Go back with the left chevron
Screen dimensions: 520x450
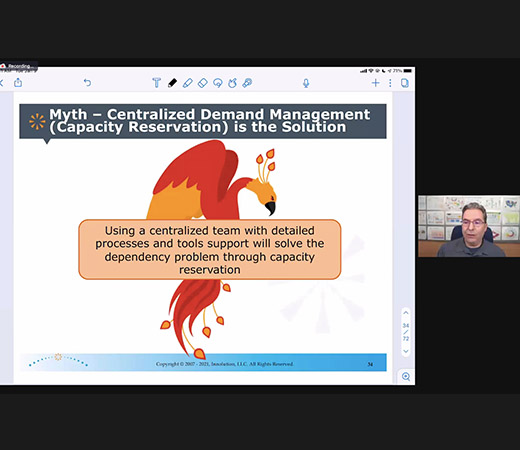click(x=2, y=83)
